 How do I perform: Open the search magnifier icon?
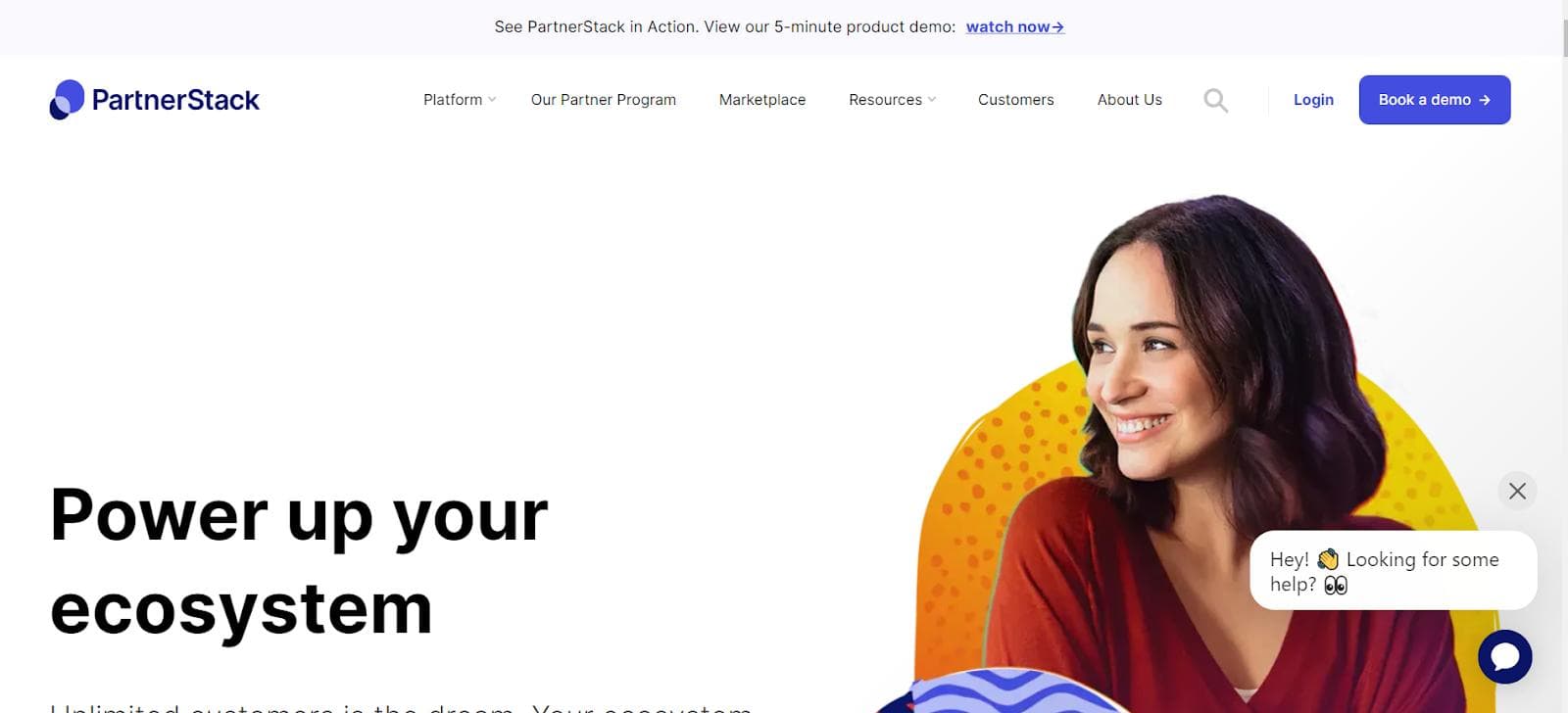[x=1215, y=100]
